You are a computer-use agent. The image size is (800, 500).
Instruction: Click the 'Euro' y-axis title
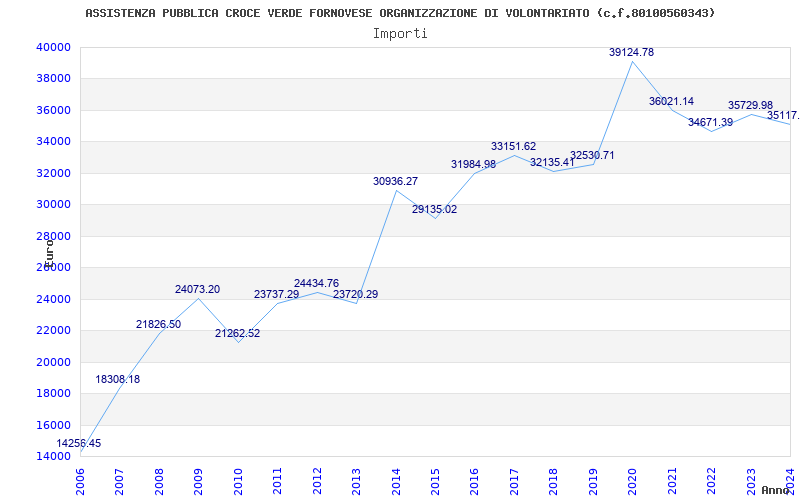(x=49, y=254)
